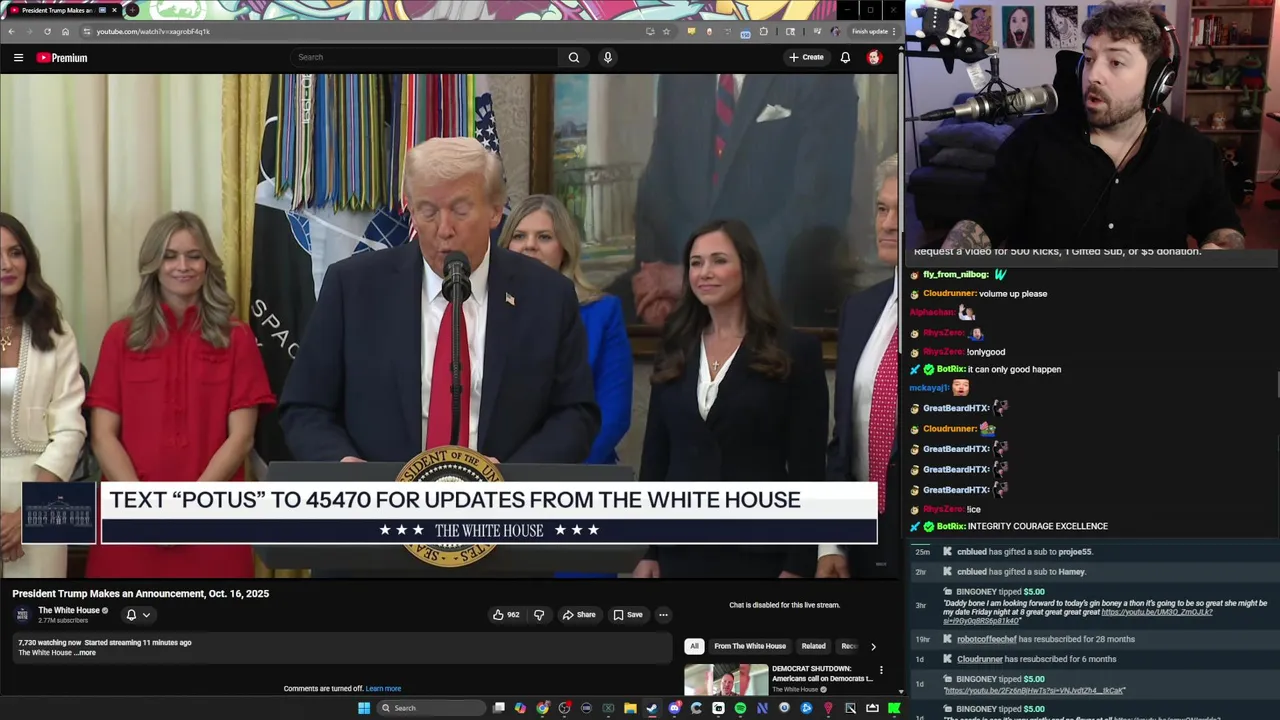Click the video title text under player
1280x720 pixels.
tap(140, 593)
